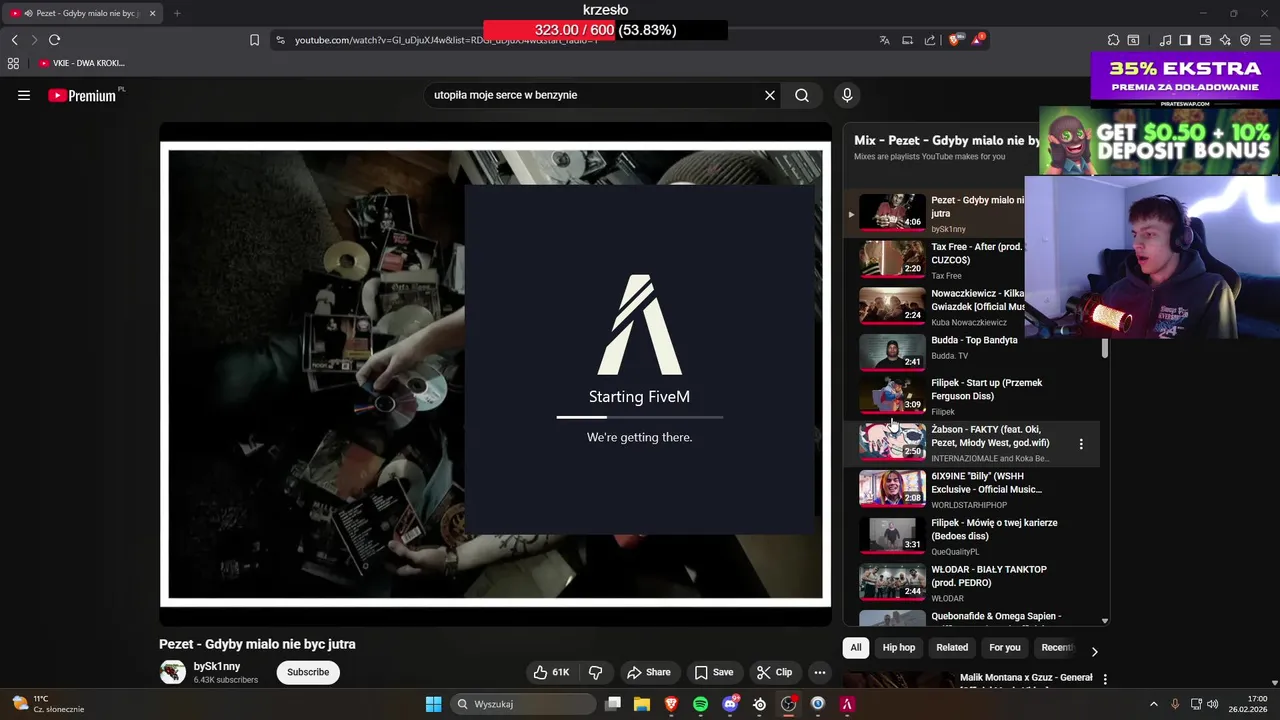Image resolution: width=1280 pixels, height=720 pixels.
Task: Play Budda - Top Bandyta from mix
Action: coord(970,353)
